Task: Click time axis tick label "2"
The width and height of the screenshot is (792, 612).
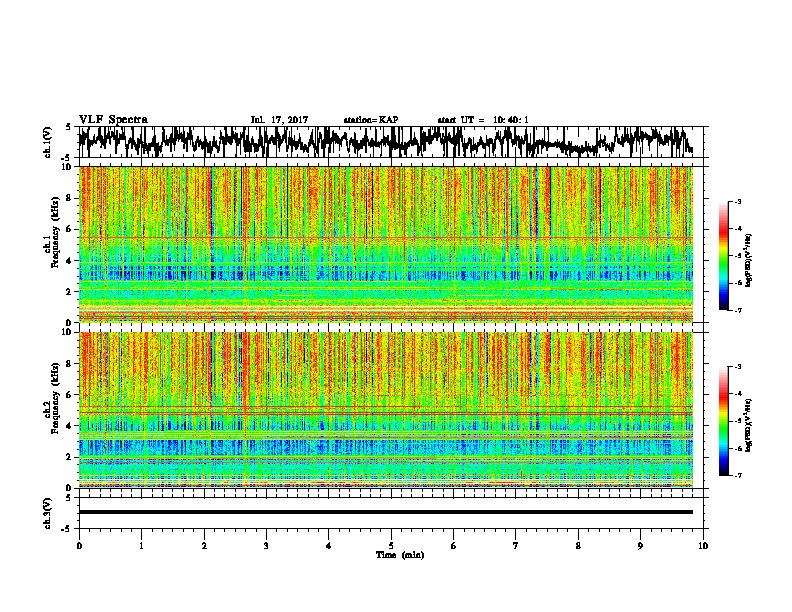Action: [204, 546]
